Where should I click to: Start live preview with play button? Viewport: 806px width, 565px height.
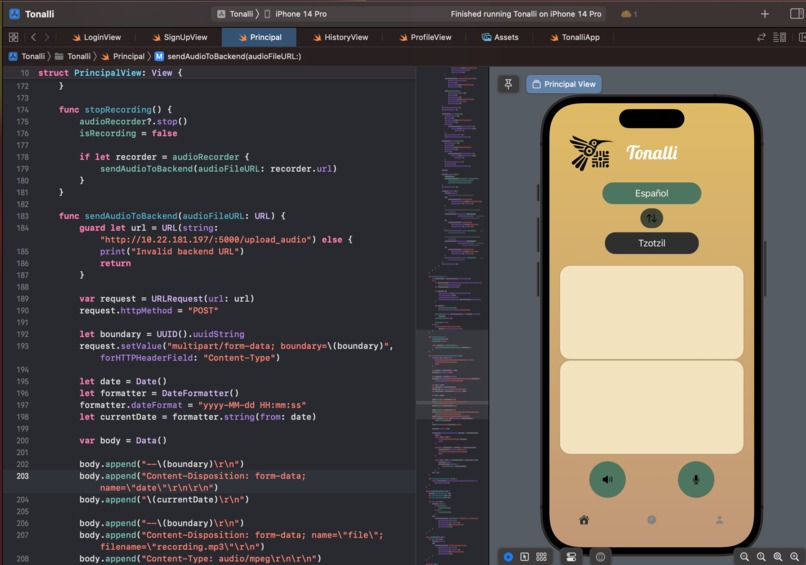point(508,557)
